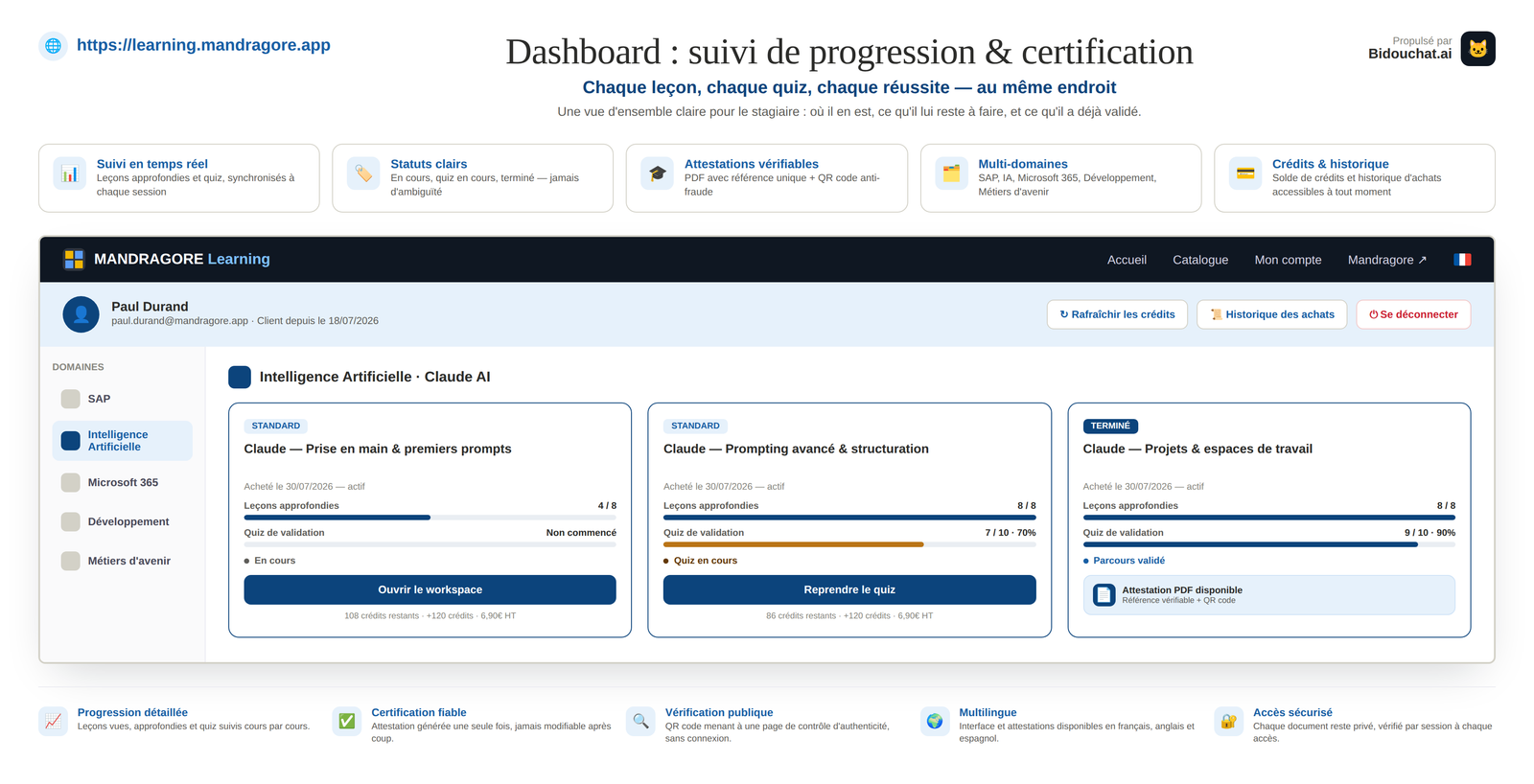Click the Suivi en temps réel heading
1534x784 pixels.
coord(151,164)
